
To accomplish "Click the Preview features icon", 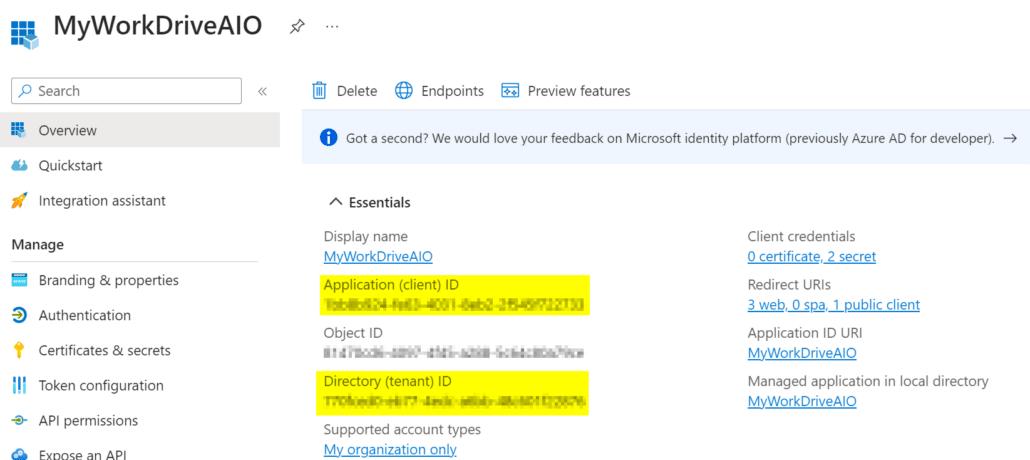I will point(510,91).
